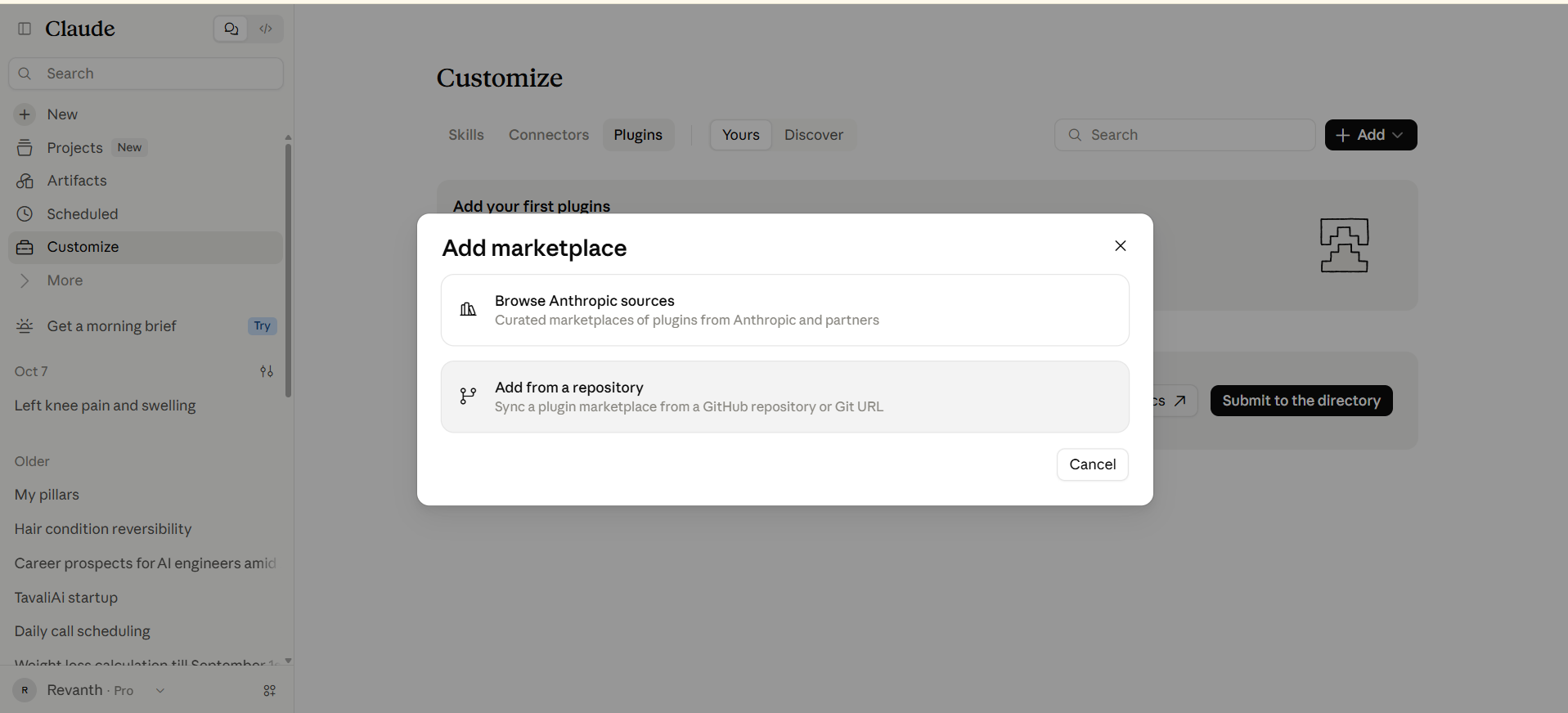Select Customize in the sidebar
This screenshot has height=713, width=1568.
pos(146,247)
